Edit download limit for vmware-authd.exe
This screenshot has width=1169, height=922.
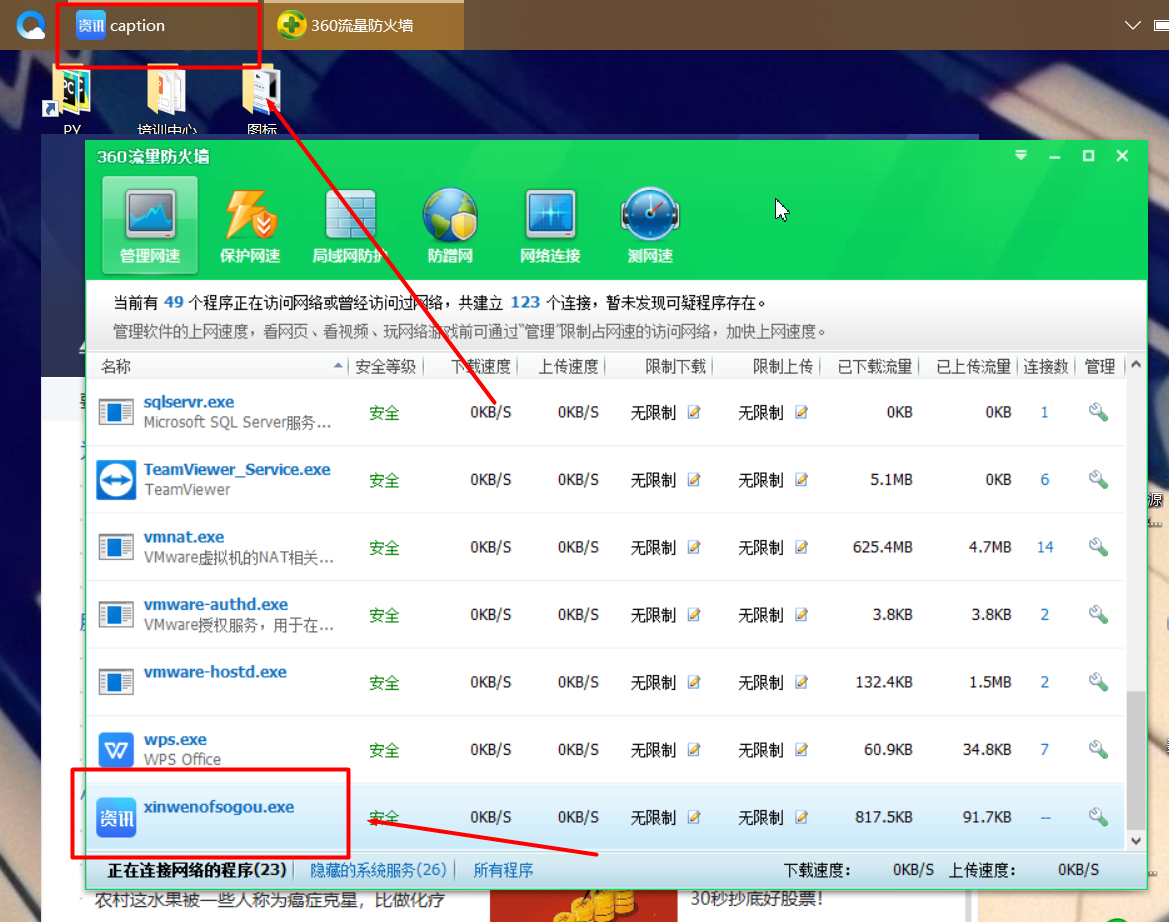point(694,614)
